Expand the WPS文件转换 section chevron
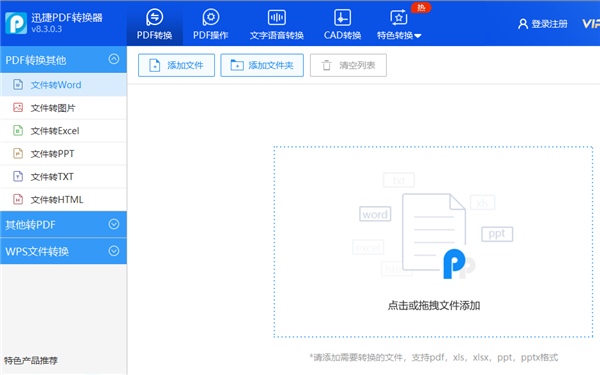 [114, 251]
